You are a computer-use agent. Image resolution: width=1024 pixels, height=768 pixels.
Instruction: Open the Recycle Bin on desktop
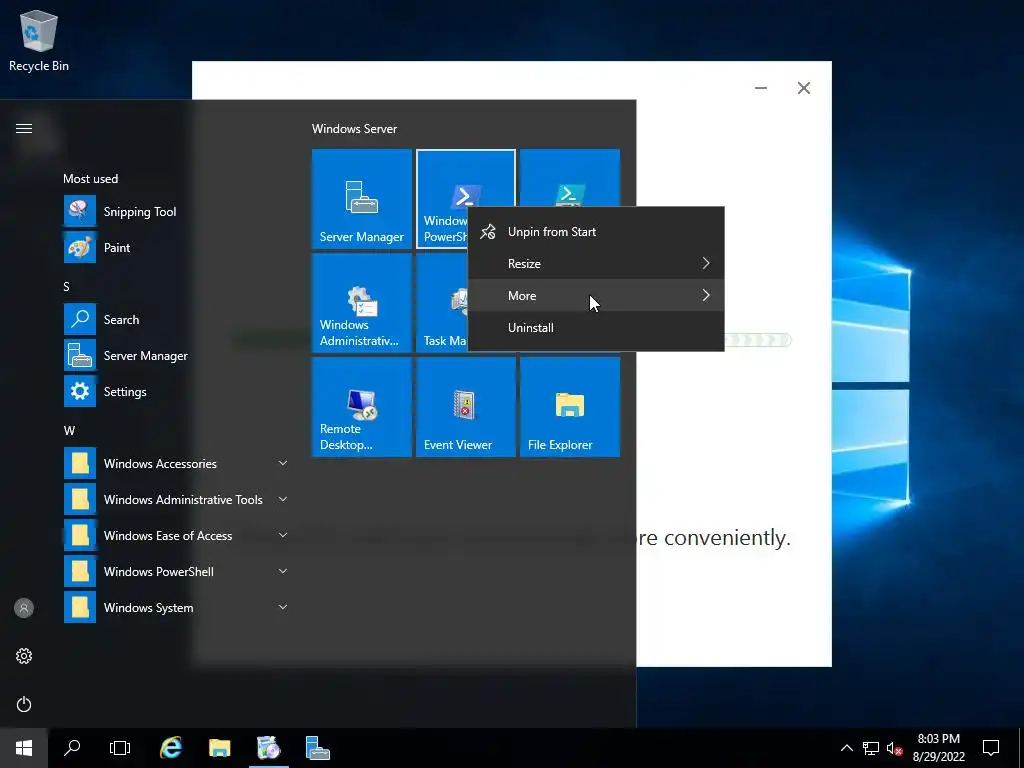click(x=39, y=40)
